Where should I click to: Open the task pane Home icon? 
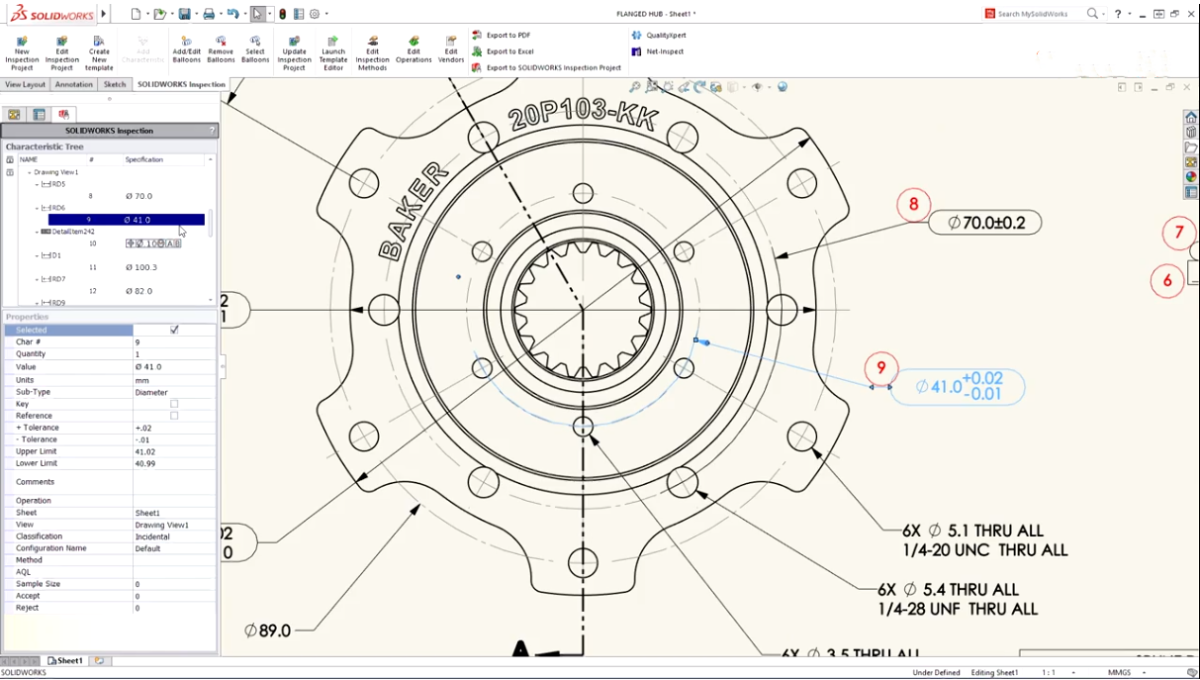[x=1191, y=117]
